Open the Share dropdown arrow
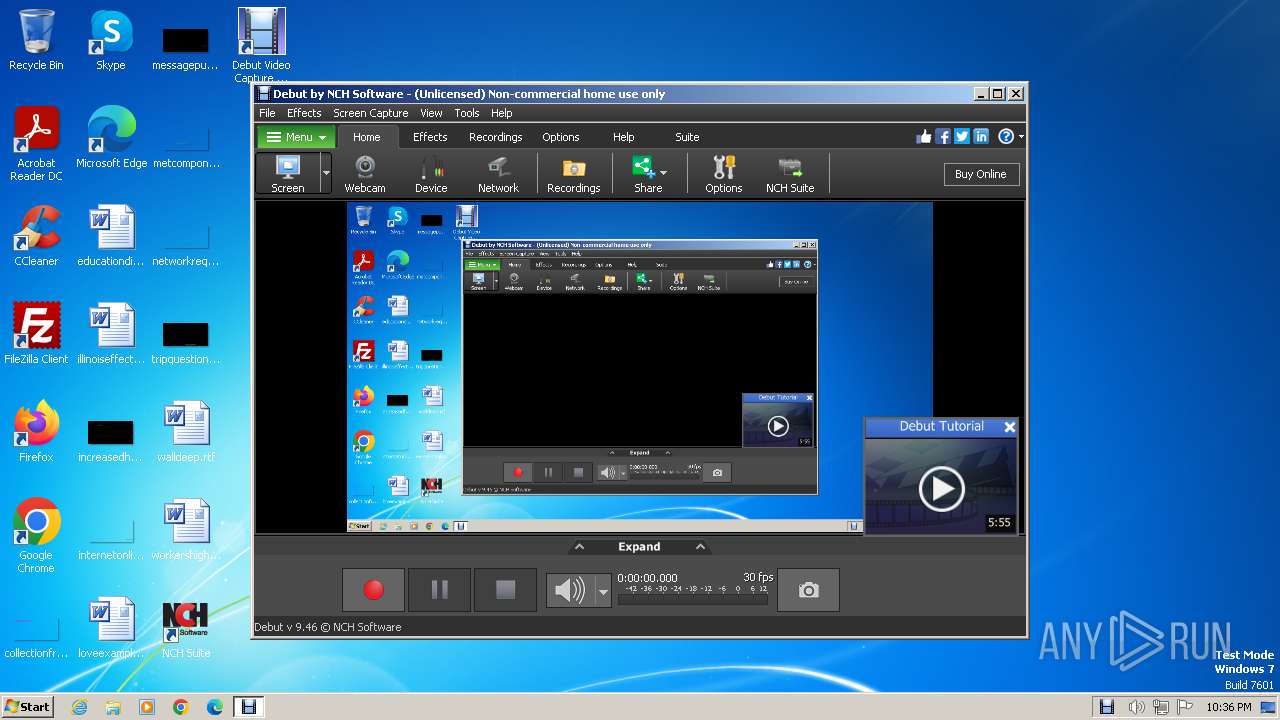The width and height of the screenshot is (1280, 720). coord(663,172)
